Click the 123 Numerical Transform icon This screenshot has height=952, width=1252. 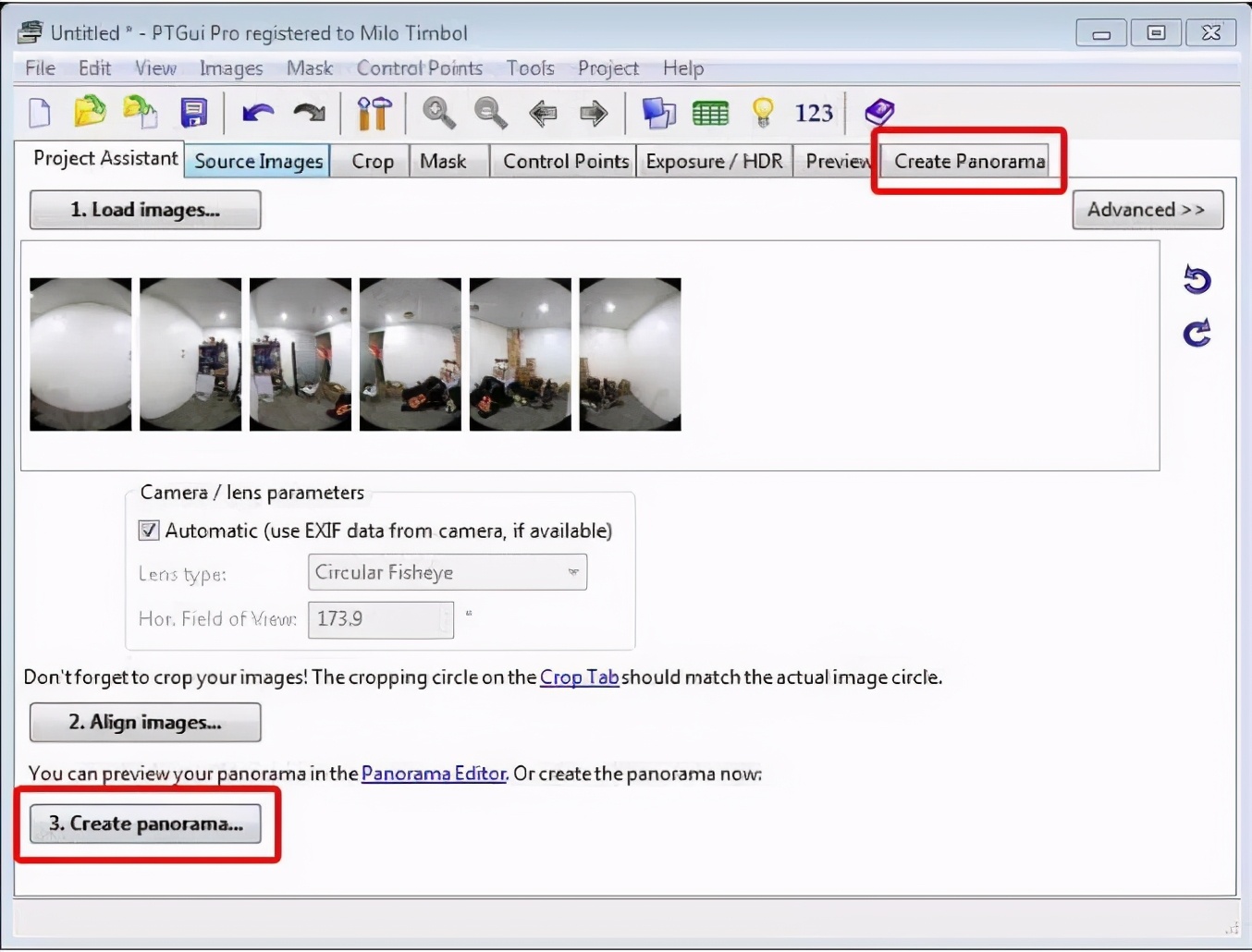(x=814, y=113)
